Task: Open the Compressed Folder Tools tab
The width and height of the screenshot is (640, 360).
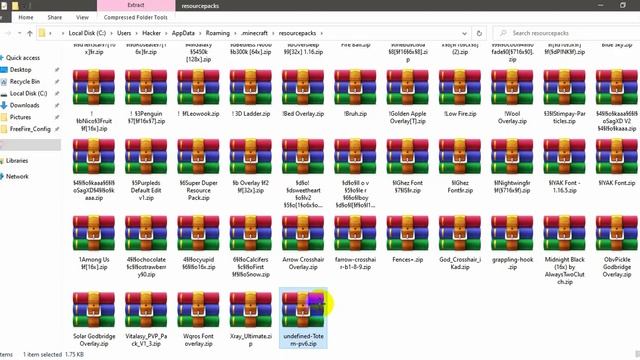Action: point(136,17)
